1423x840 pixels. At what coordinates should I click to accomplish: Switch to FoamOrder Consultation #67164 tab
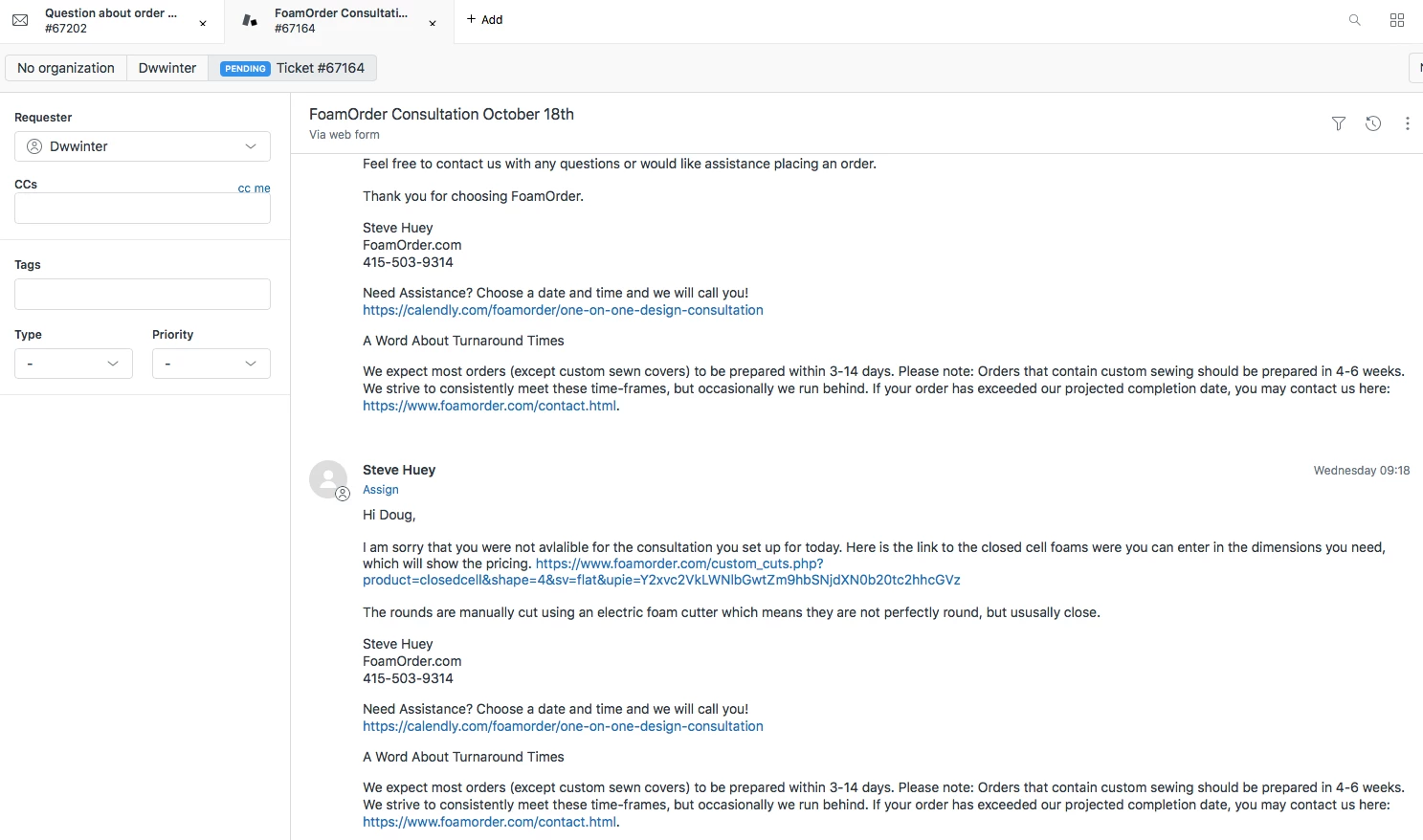(x=341, y=21)
